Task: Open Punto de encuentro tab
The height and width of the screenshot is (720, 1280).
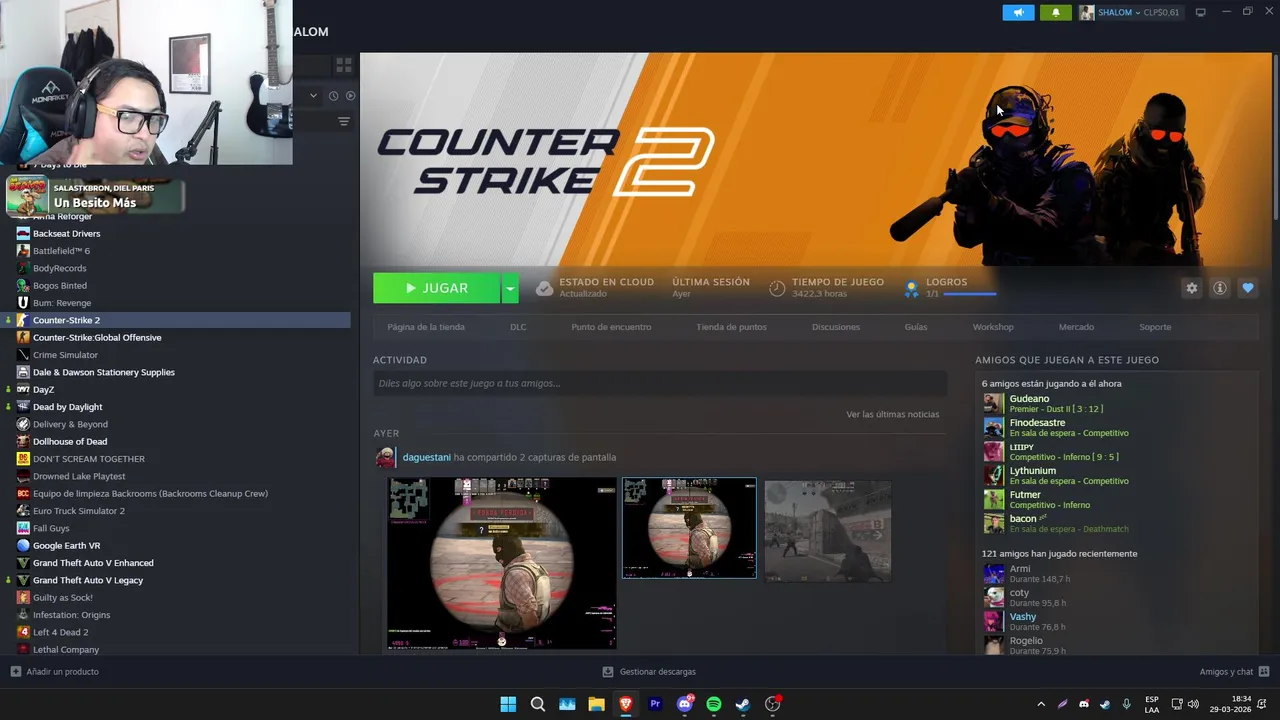Action: tap(611, 327)
